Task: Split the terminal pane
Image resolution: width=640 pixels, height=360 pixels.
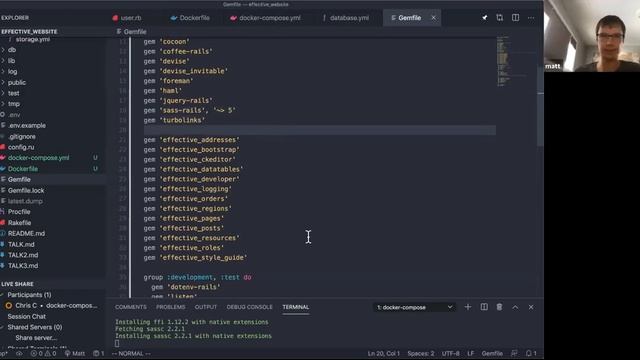Action: click(x=484, y=307)
